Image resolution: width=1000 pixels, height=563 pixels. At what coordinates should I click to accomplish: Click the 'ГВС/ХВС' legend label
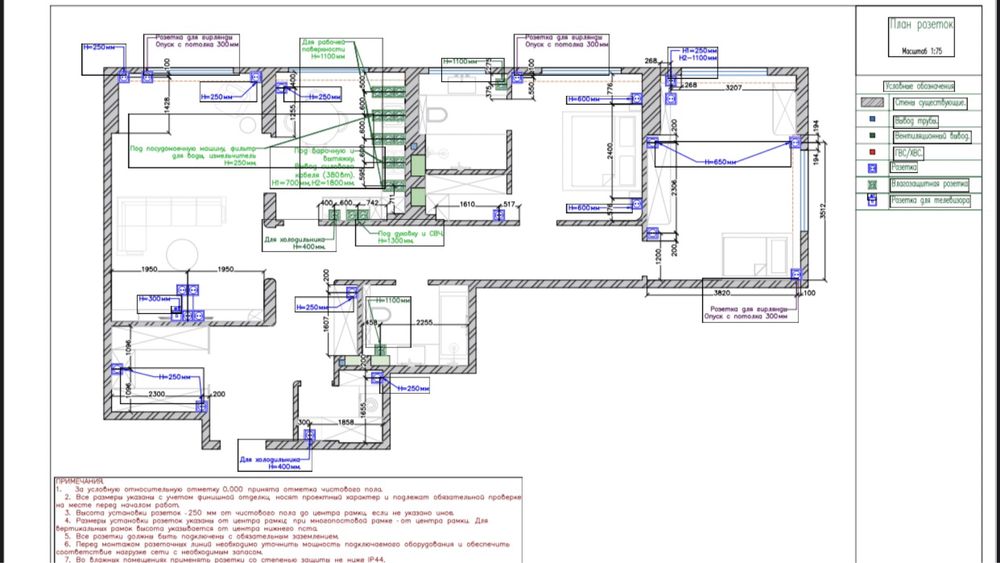908,153
